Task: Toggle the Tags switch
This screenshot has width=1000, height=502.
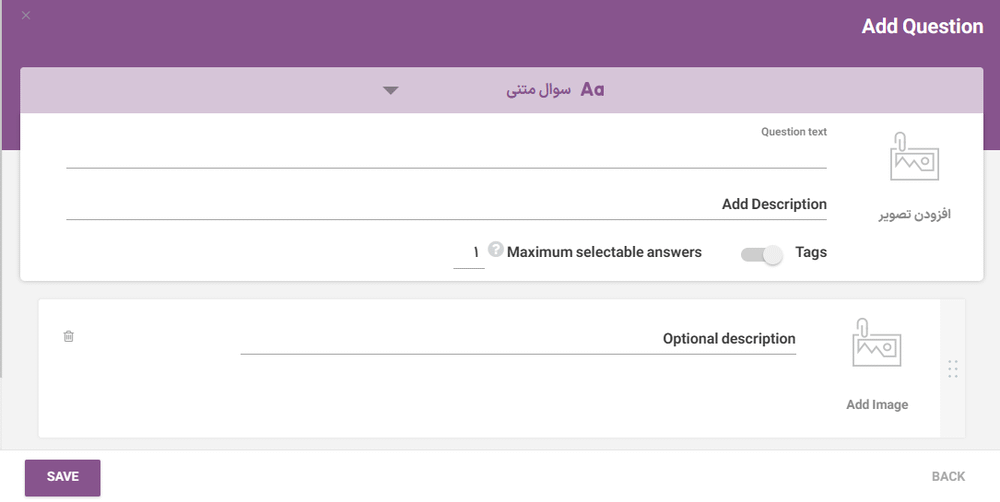Action: 761,255
